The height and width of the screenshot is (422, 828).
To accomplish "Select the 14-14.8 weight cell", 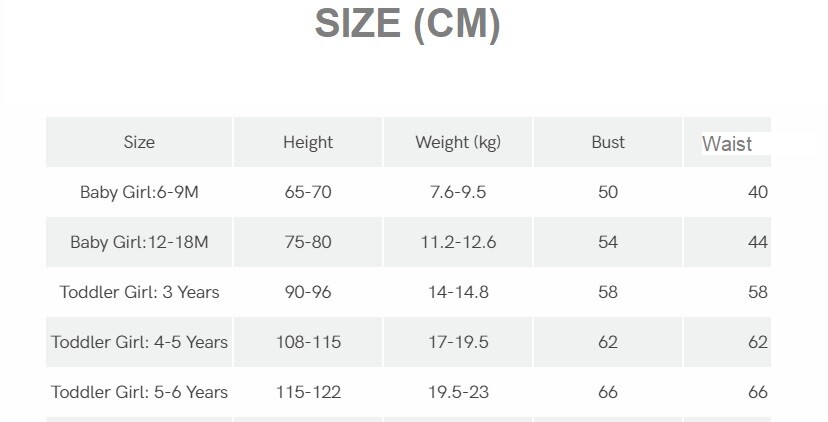I will tap(458, 292).
